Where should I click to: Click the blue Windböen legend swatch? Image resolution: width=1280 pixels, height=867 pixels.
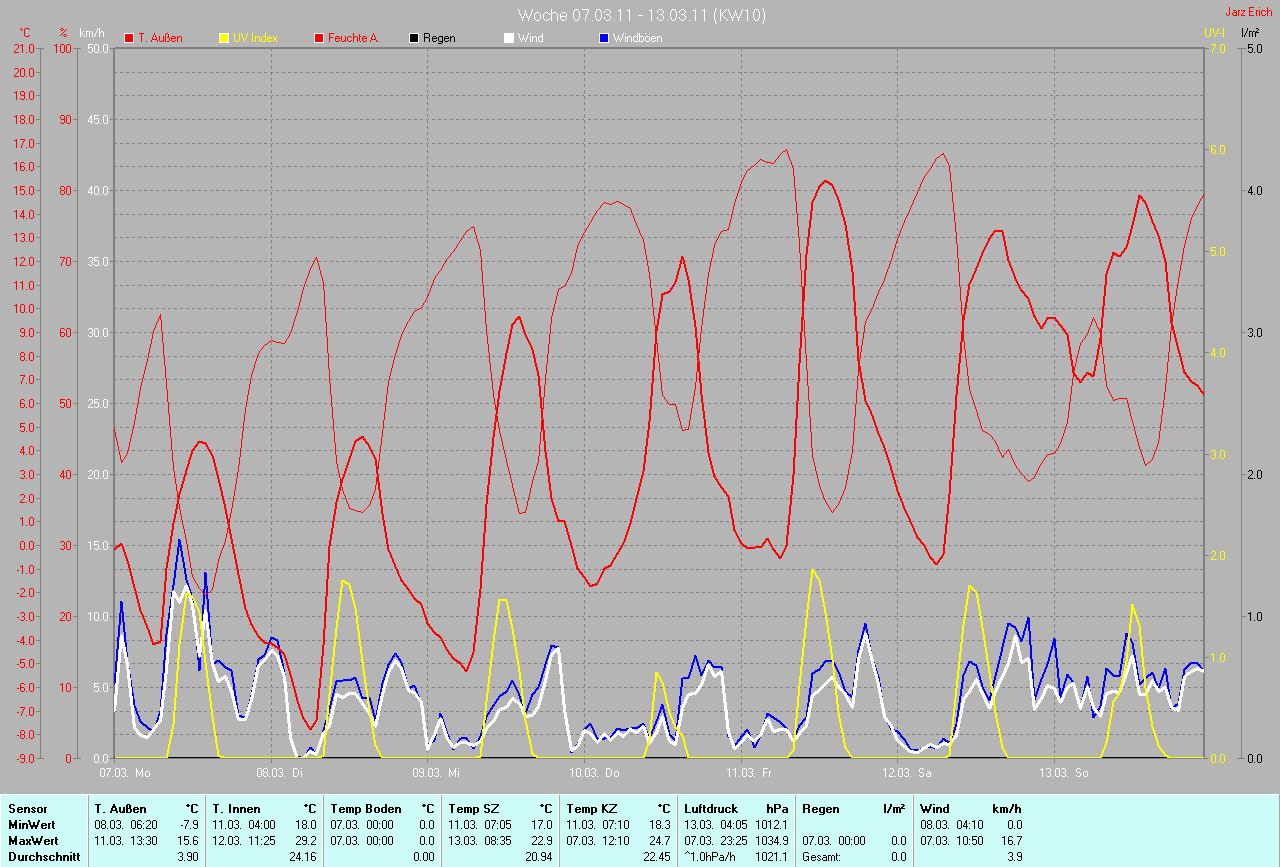[x=604, y=38]
